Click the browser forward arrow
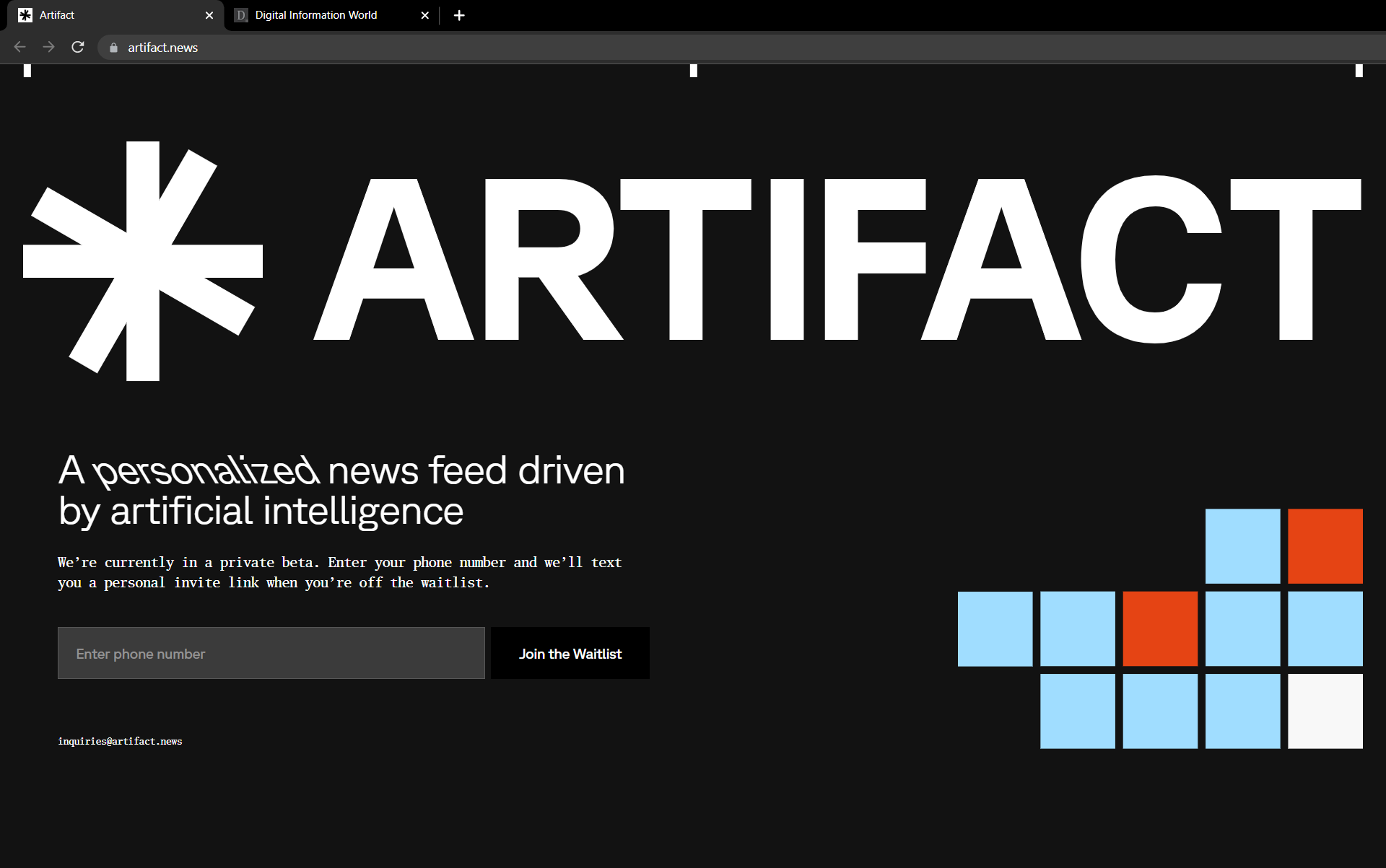The width and height of the screenshot is (1386, 868). [48, 47]
